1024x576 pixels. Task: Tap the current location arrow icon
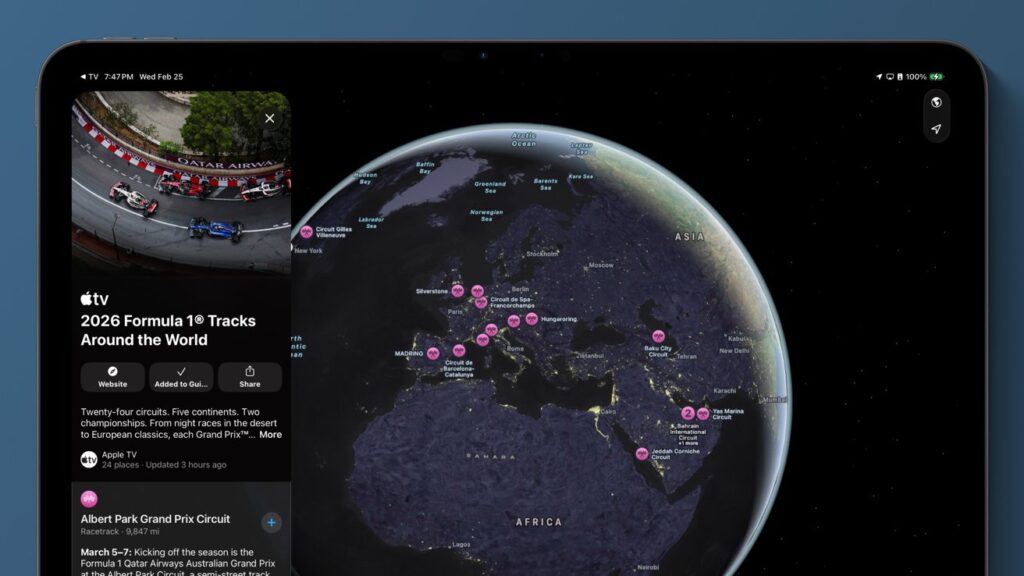[934, 129]
